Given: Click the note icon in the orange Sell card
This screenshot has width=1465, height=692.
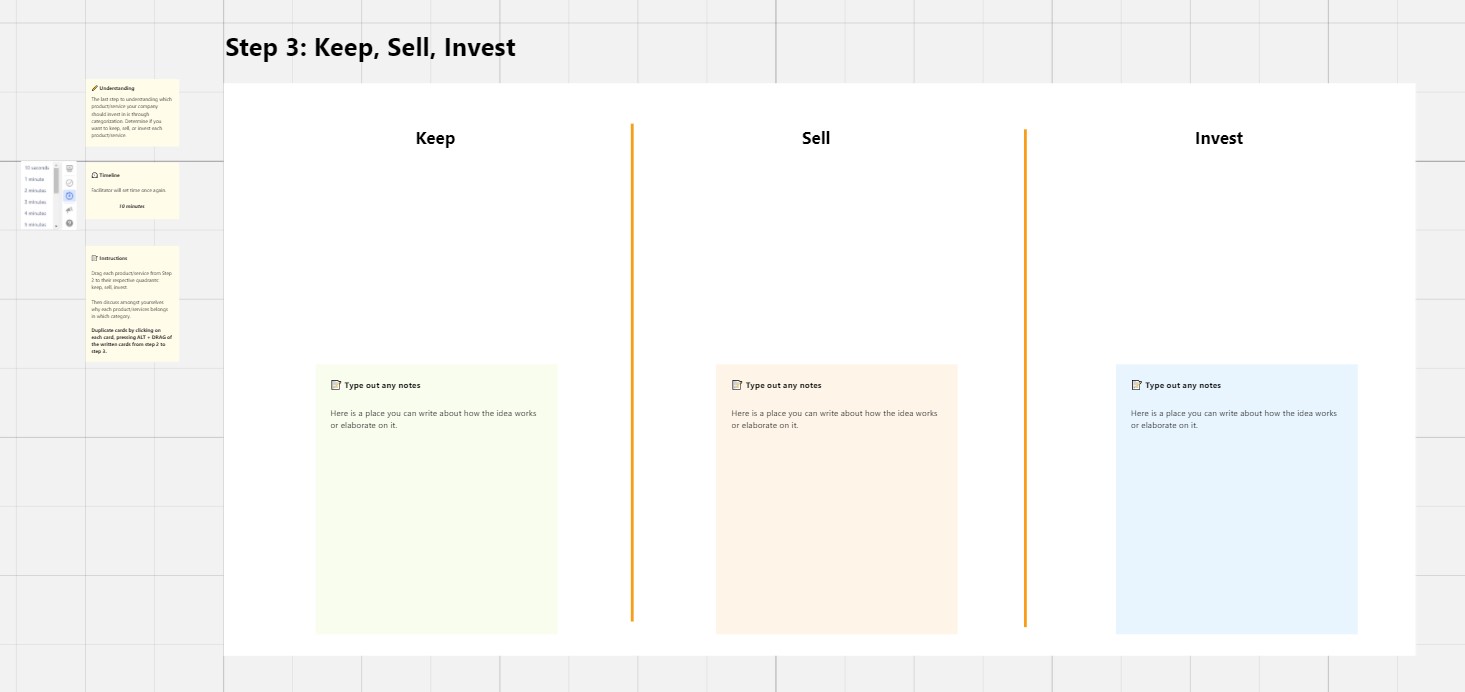Looking at the screenshot, I should click(737, 385).
